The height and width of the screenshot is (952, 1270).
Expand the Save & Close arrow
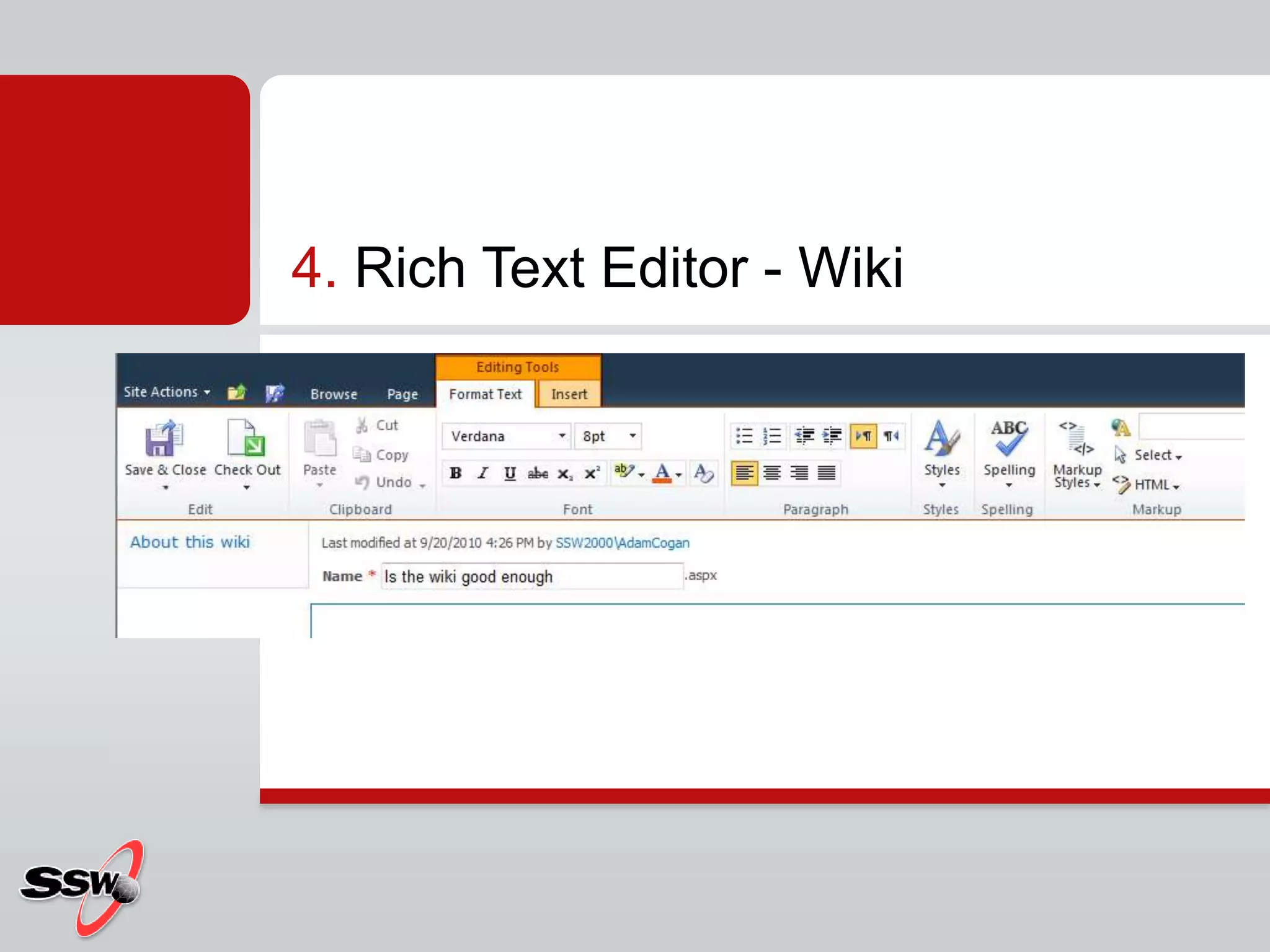[166, 488]
